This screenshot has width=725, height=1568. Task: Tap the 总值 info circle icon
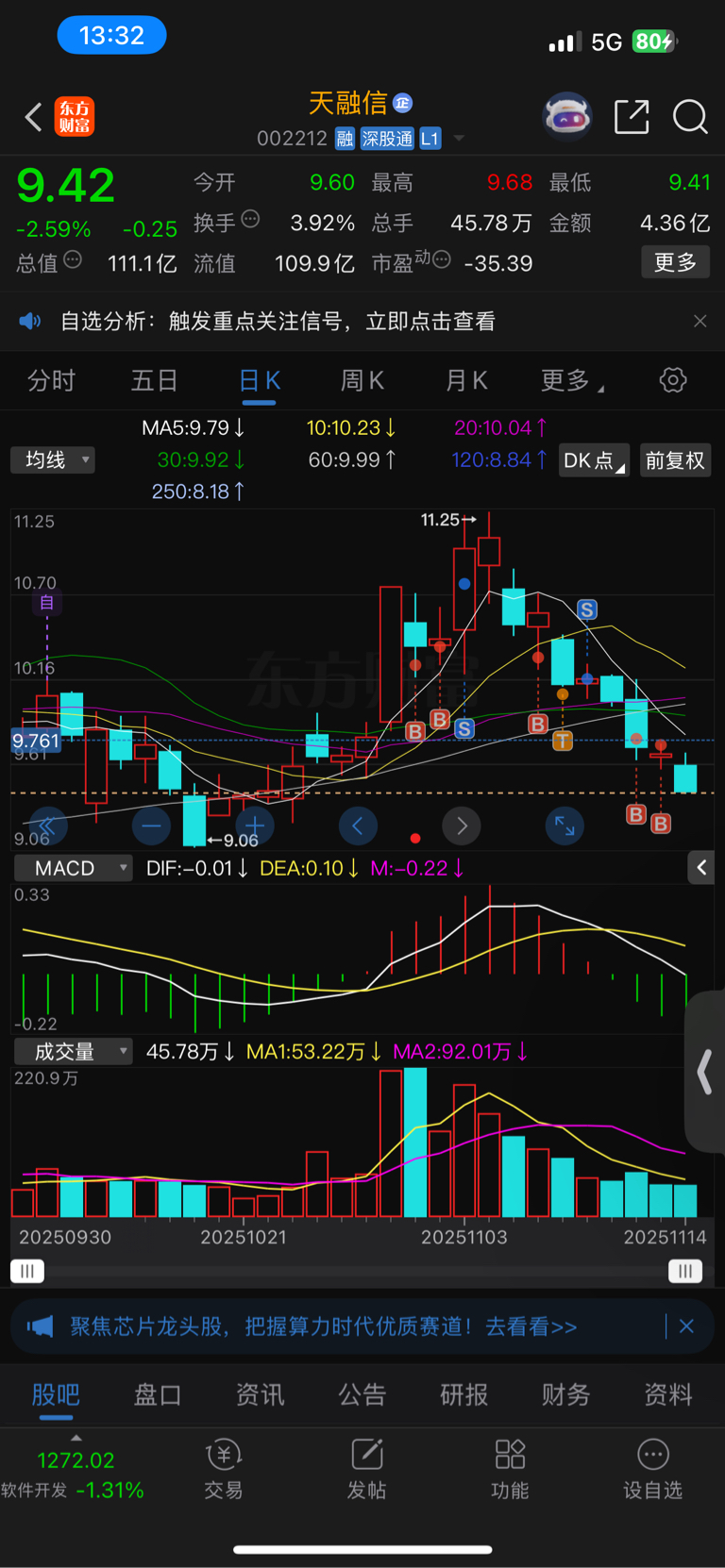(x=73, y=259)
